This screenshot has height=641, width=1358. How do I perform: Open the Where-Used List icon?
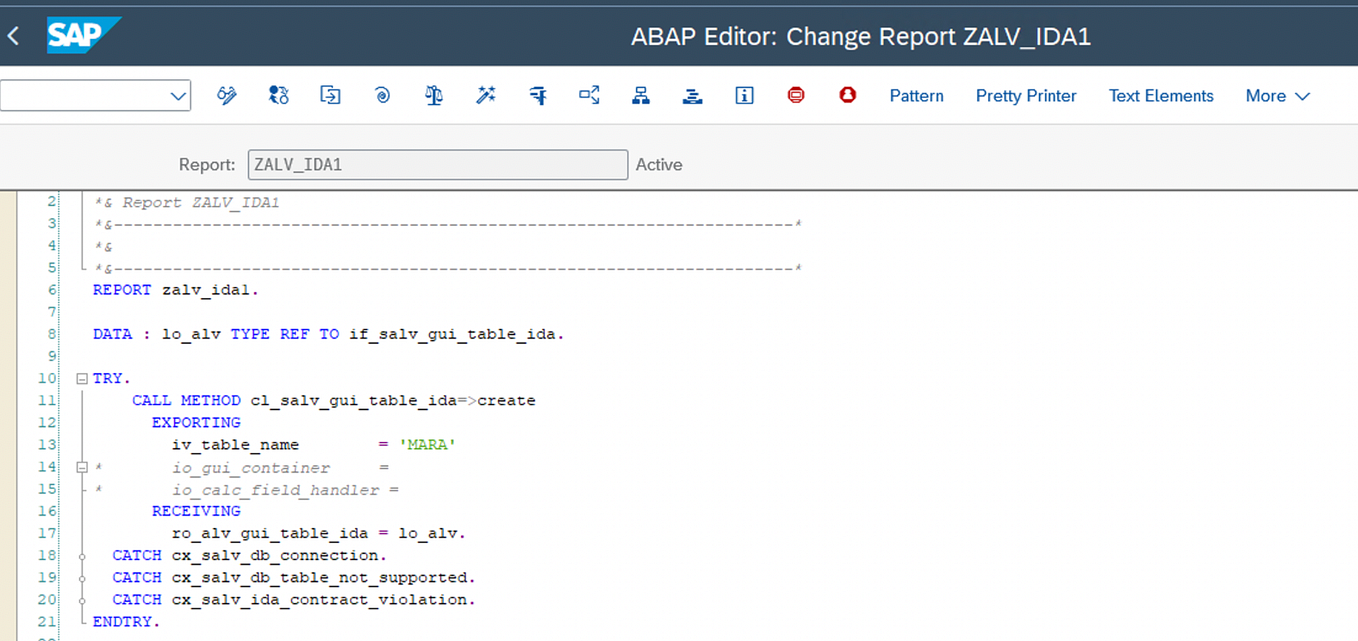pos(590,96)
